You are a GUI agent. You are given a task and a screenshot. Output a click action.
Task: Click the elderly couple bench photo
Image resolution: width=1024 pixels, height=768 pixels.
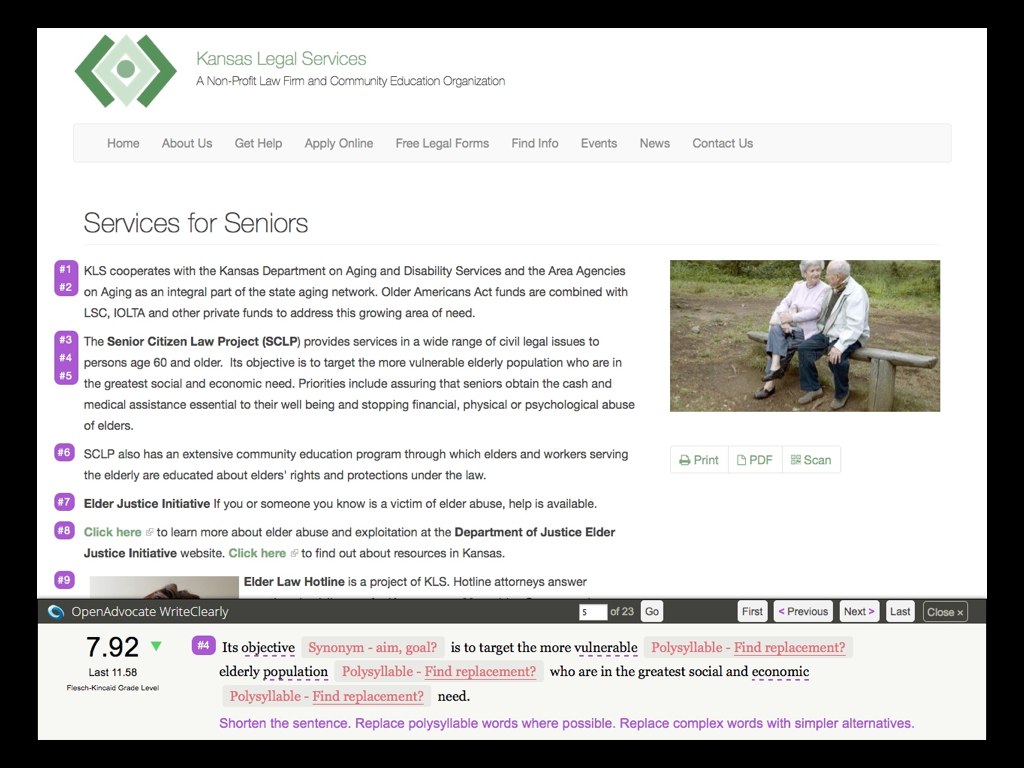[x=804, y=336]
